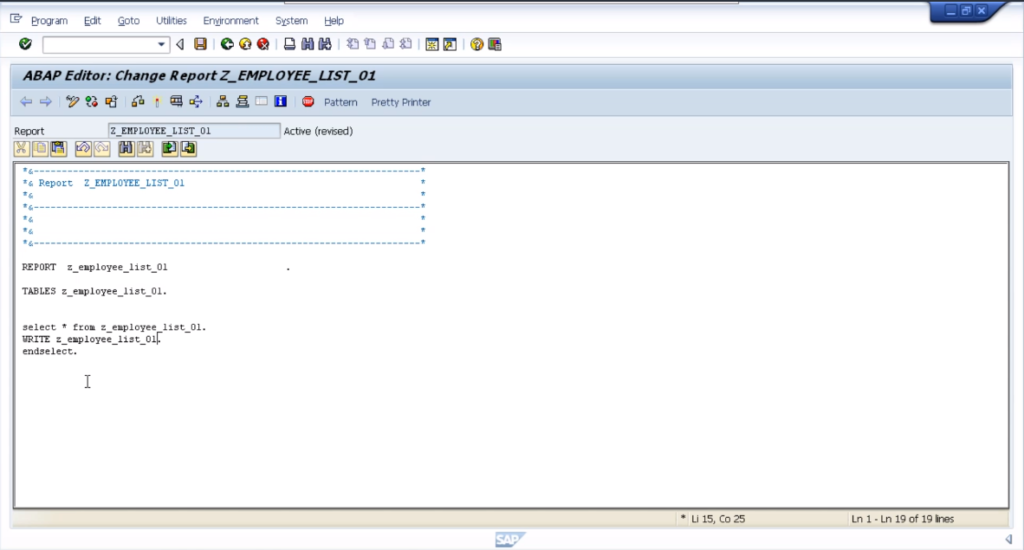Open Find using the binoculars icon
The image size is (1024, 550).
(x=307, y=44)
